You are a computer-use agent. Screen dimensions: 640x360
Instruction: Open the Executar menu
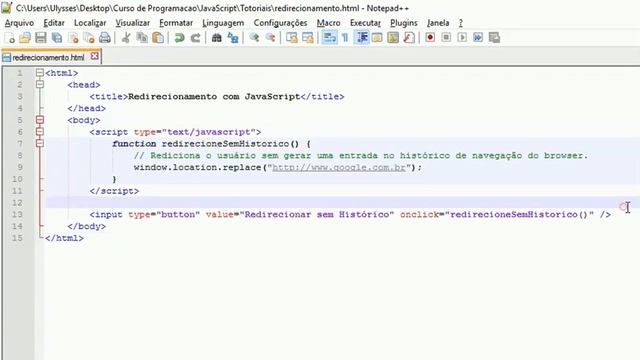365,23
